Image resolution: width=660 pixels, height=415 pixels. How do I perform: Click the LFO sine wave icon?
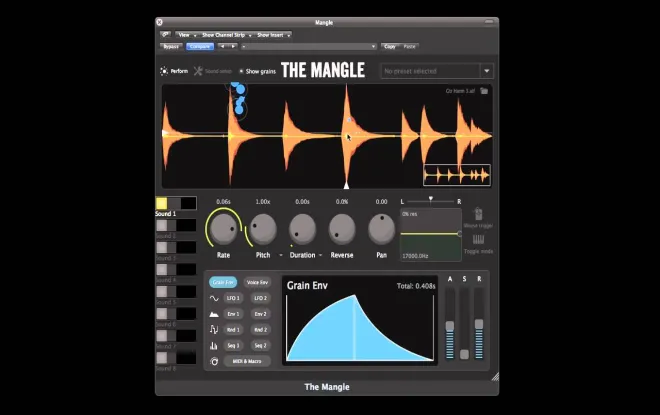pyautogui.click(x=214, y=298)
